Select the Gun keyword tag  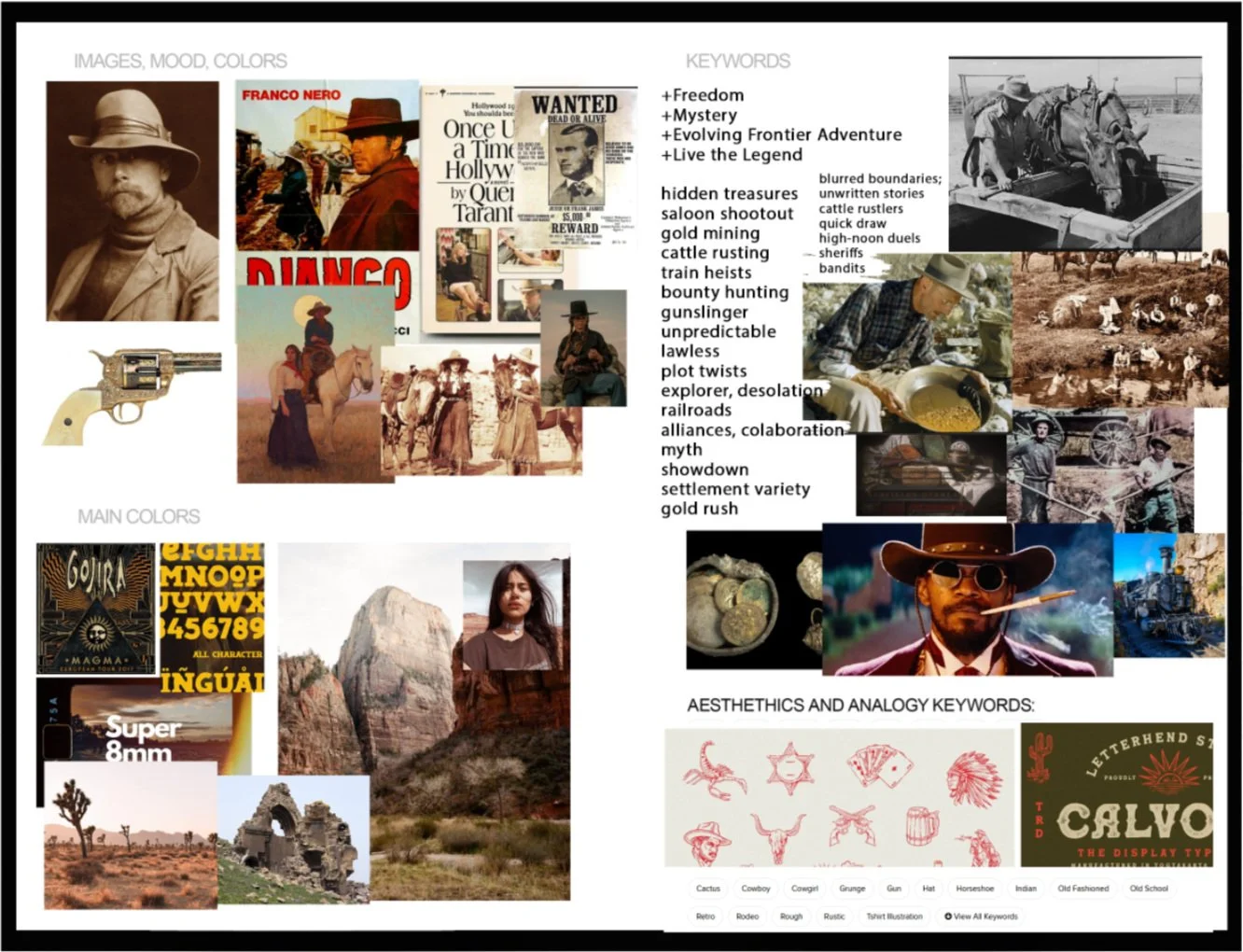pos(894,889)
